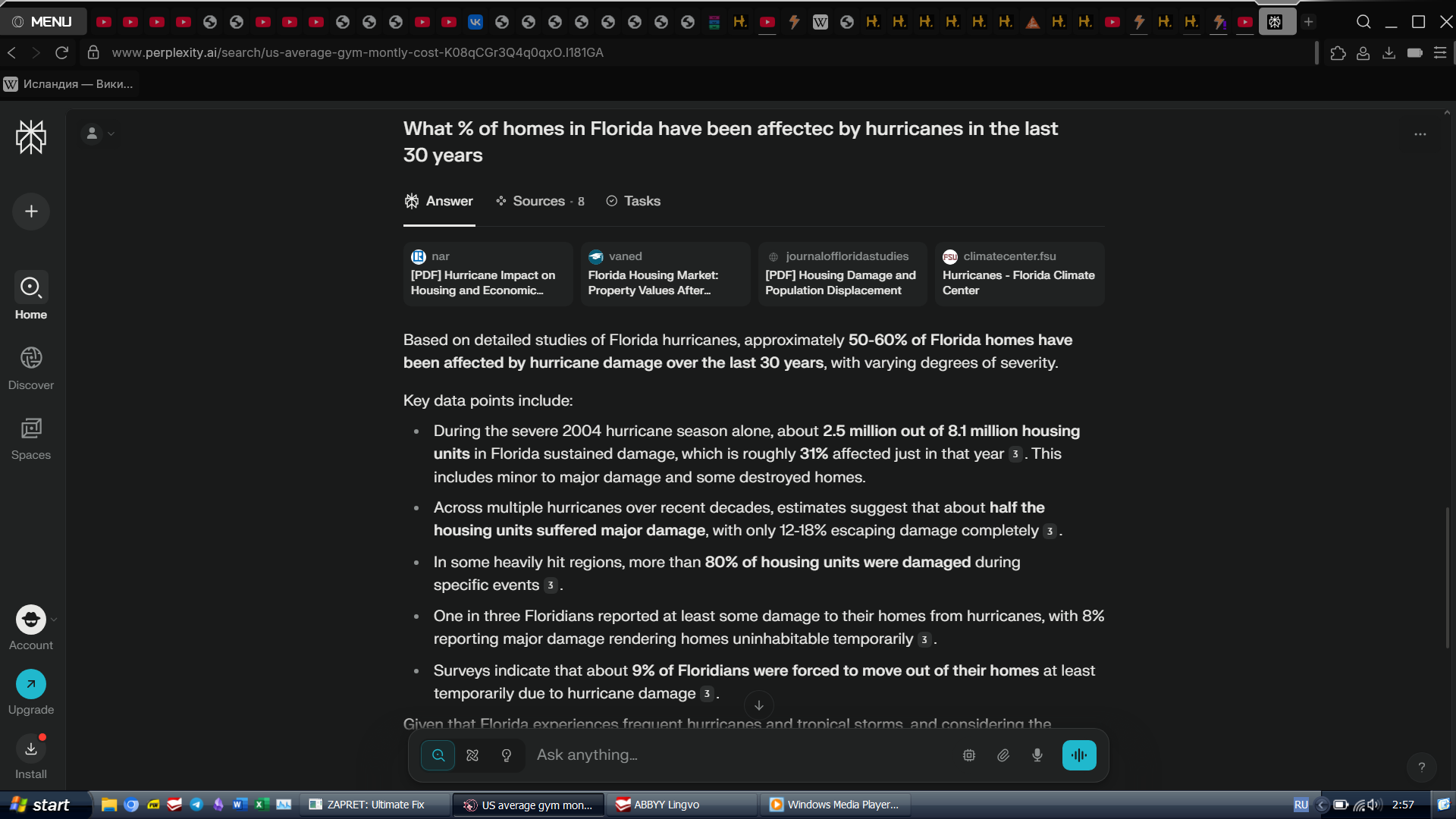This screenshot has height=819, width=1456.
Task: Switch to Labs lightbulb mode toggle
Action: coord(507,755)
